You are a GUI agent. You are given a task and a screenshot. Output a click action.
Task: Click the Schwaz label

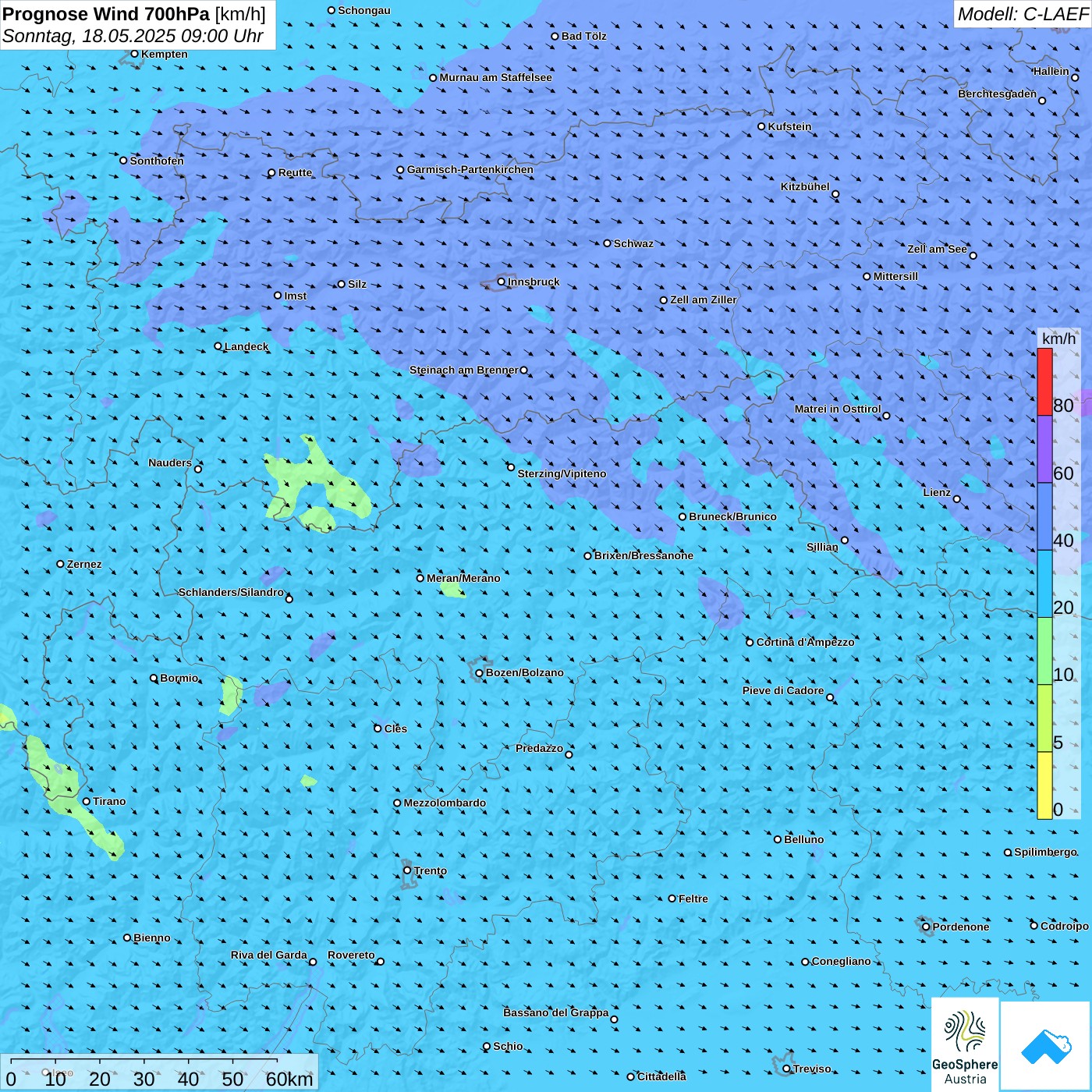pos(633,243)
